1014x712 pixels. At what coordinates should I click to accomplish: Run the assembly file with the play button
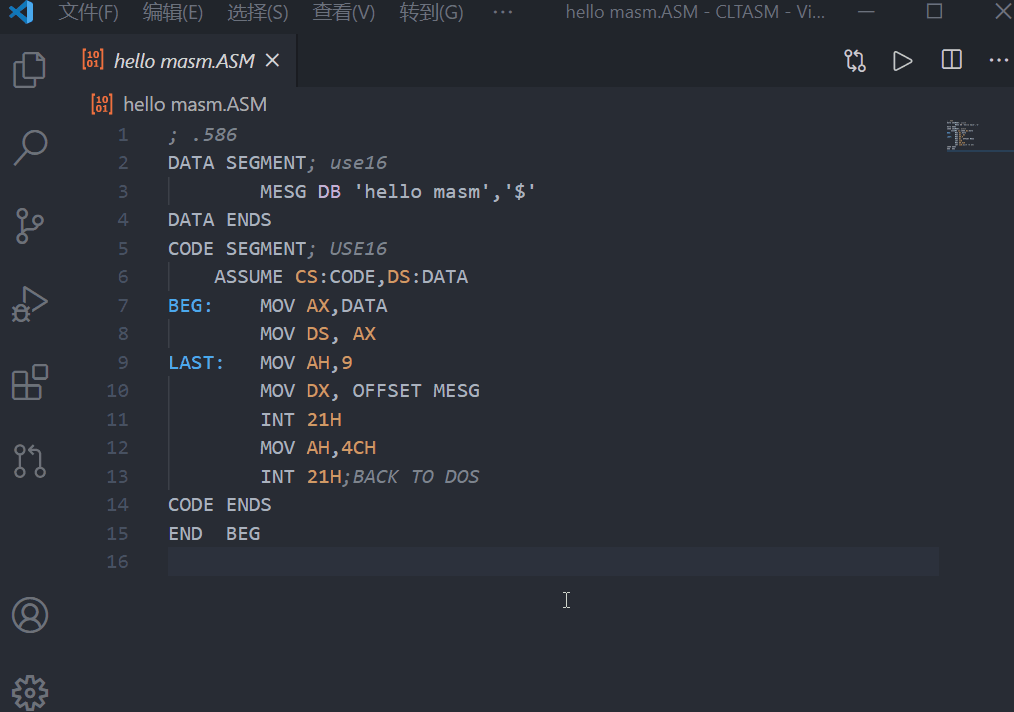pos(902,60)
